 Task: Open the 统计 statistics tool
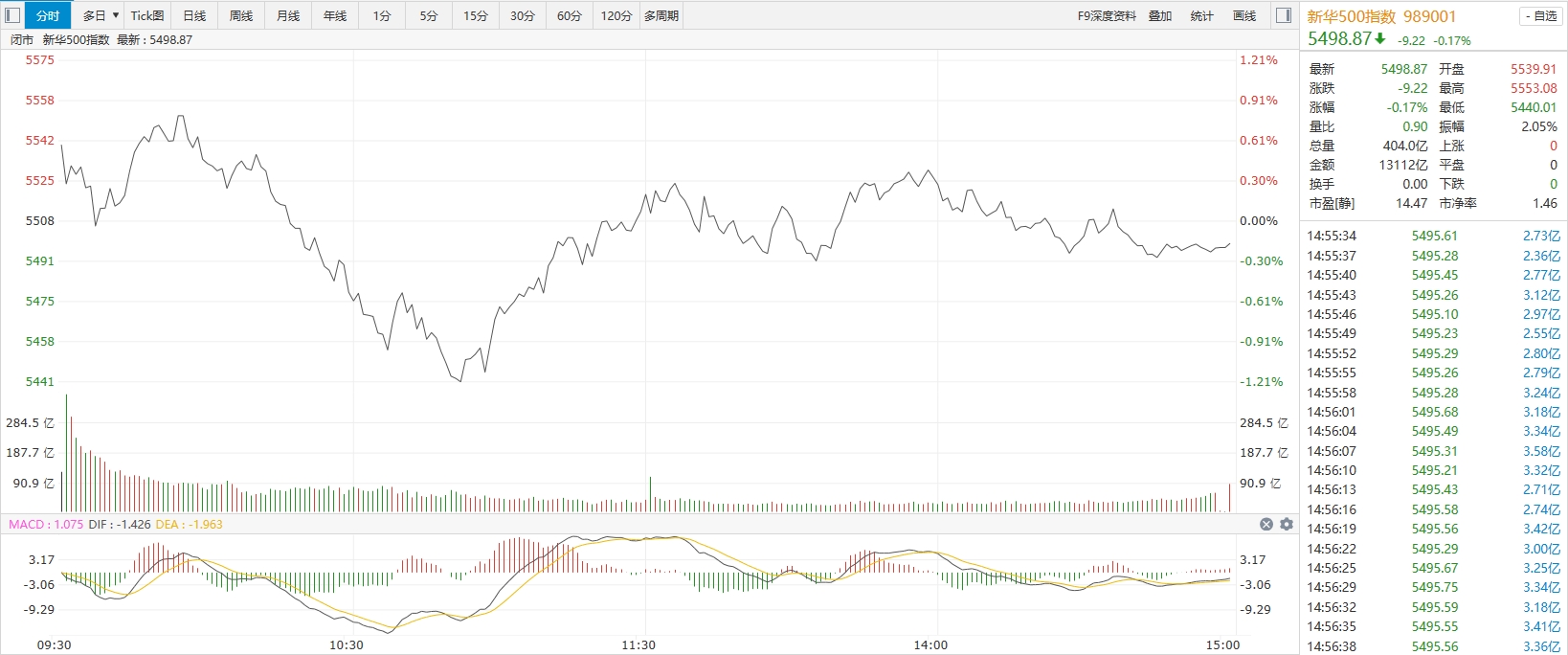1202,15
